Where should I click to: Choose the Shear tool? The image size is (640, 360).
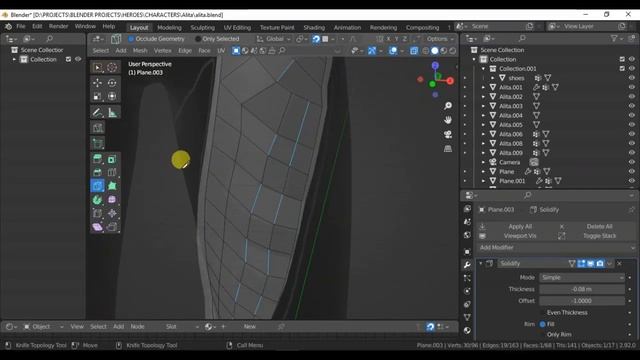coord(98,227)
